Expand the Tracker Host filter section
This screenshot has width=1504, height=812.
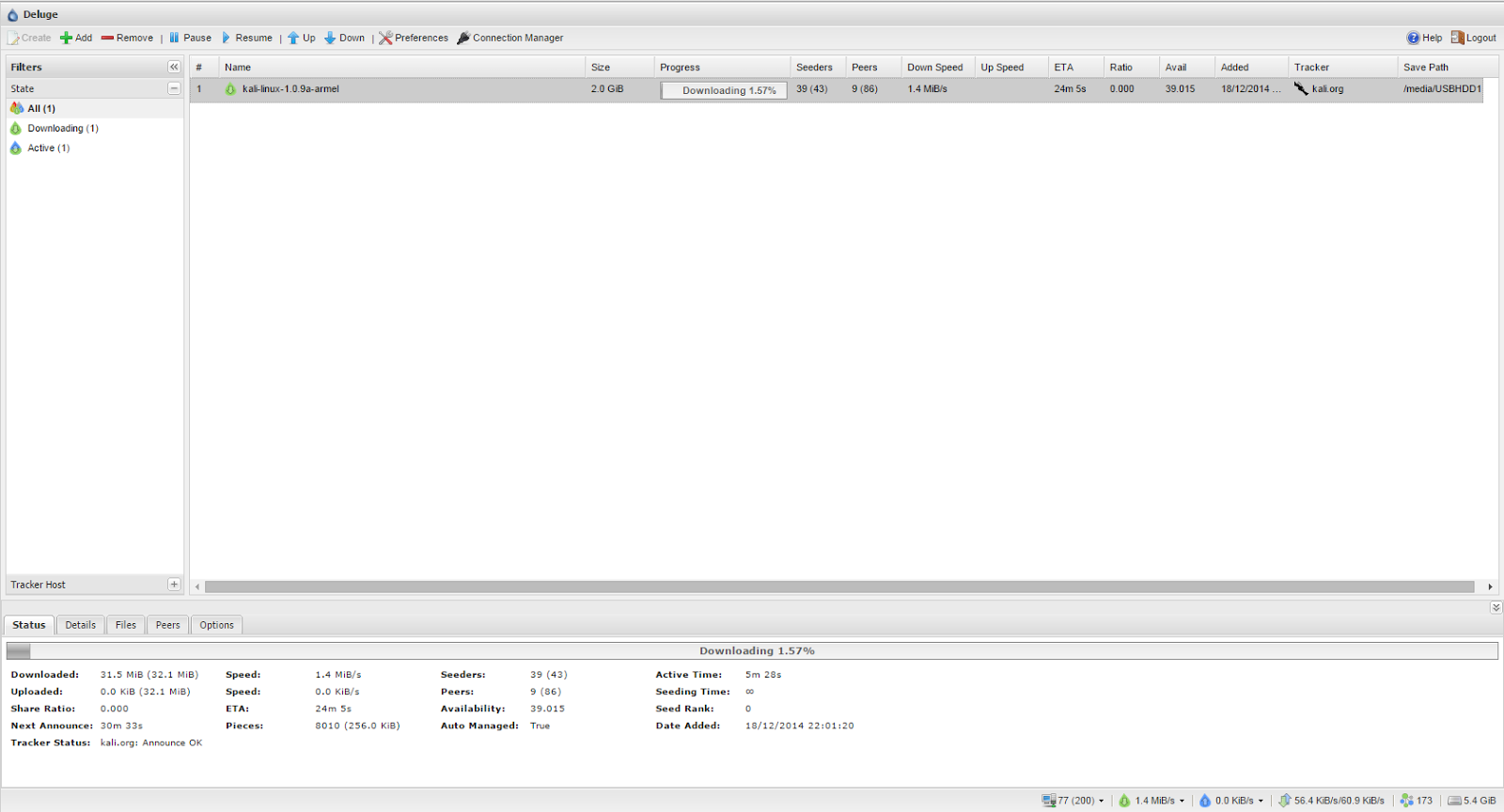[174, 585]
